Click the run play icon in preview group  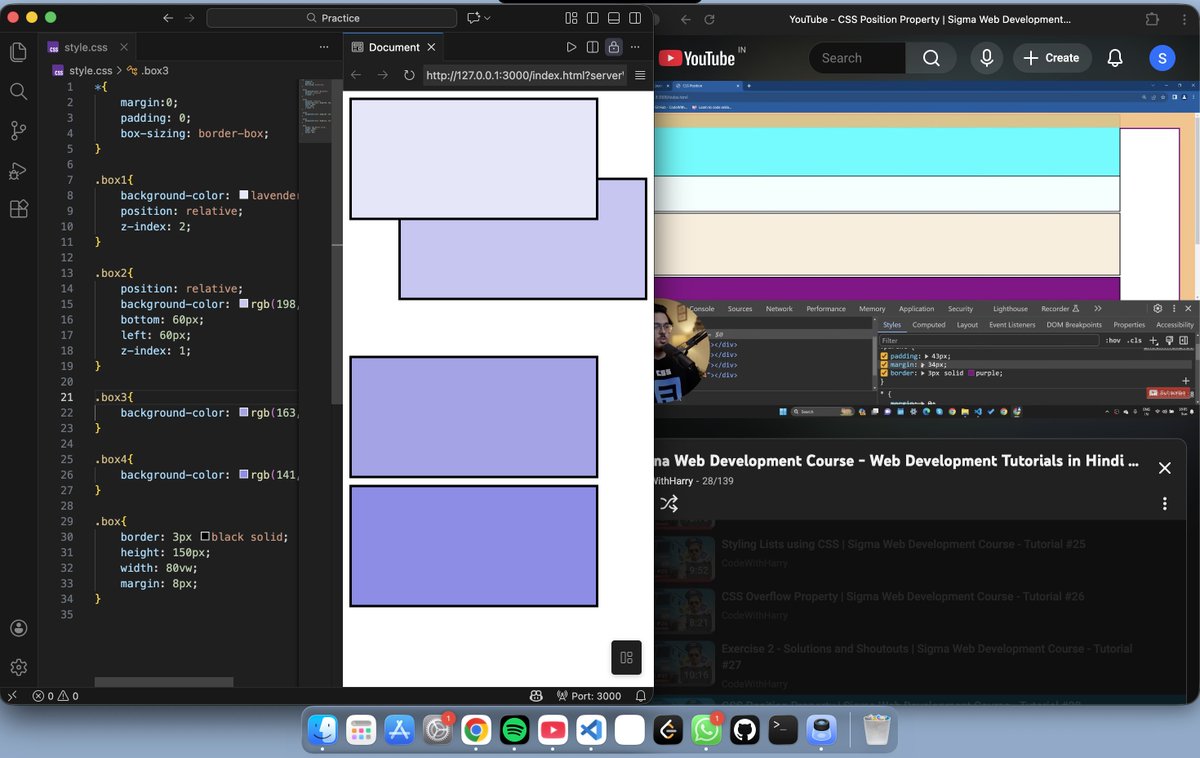click(x=571, y=47)
